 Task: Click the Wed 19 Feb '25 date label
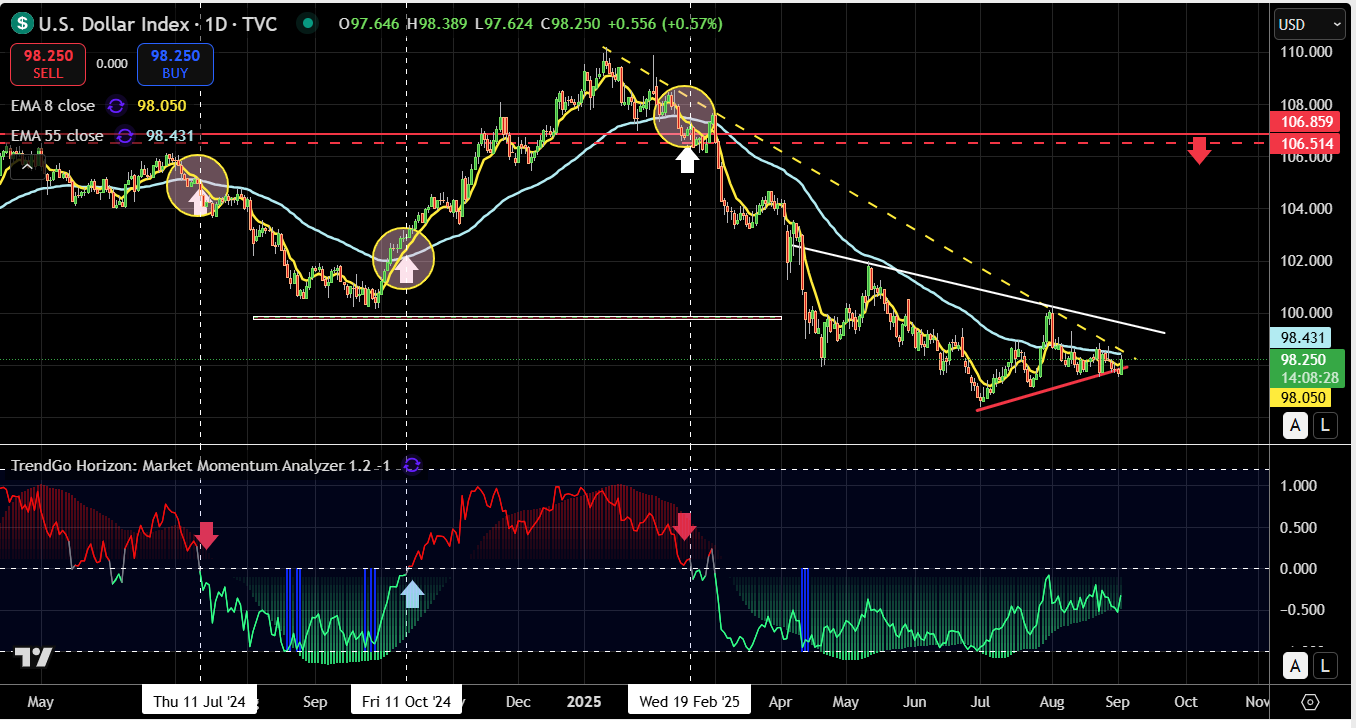tap(690, 702)
